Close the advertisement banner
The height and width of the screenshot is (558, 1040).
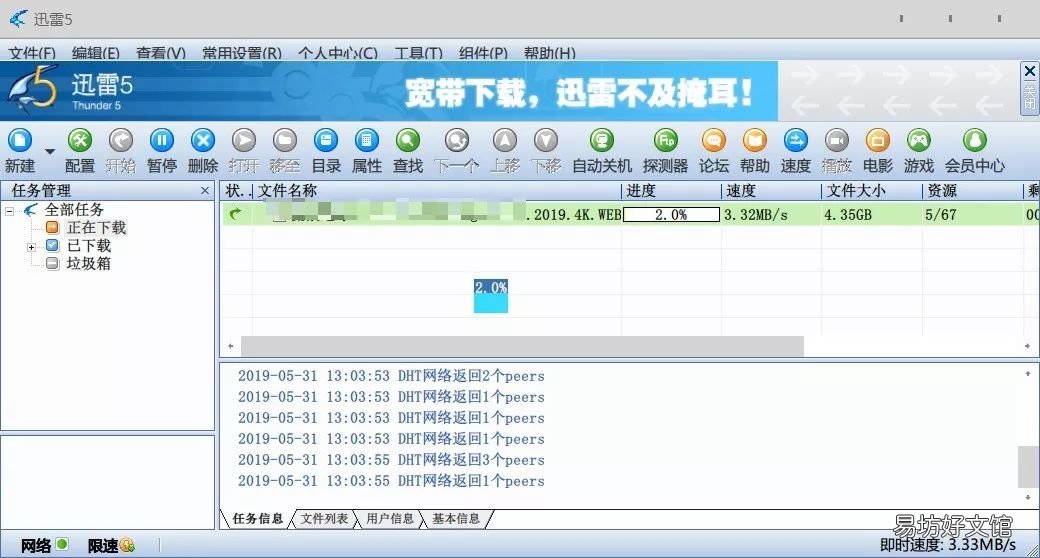pyautogui.click(x=1029, y=71)
